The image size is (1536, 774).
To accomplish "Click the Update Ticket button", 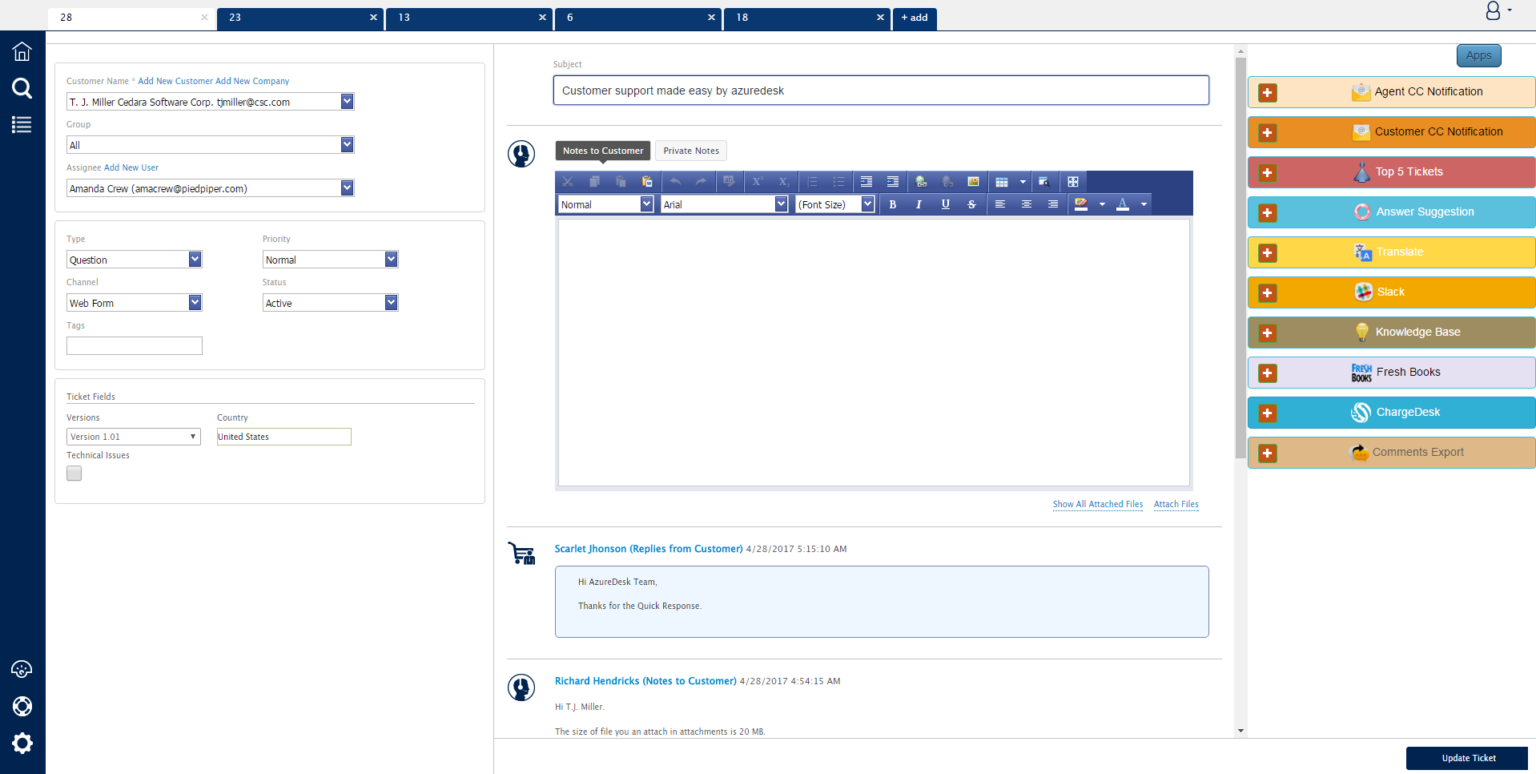I will (1466, 758).
